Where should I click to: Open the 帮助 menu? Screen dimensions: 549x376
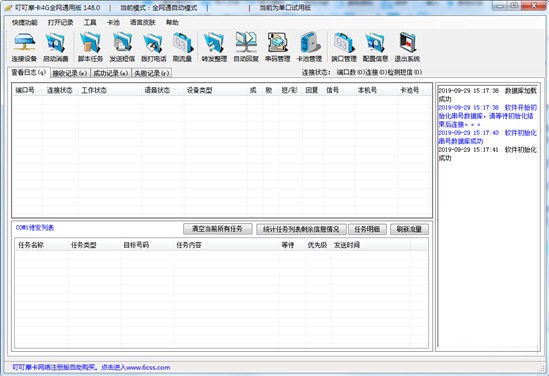coord(172,22)
